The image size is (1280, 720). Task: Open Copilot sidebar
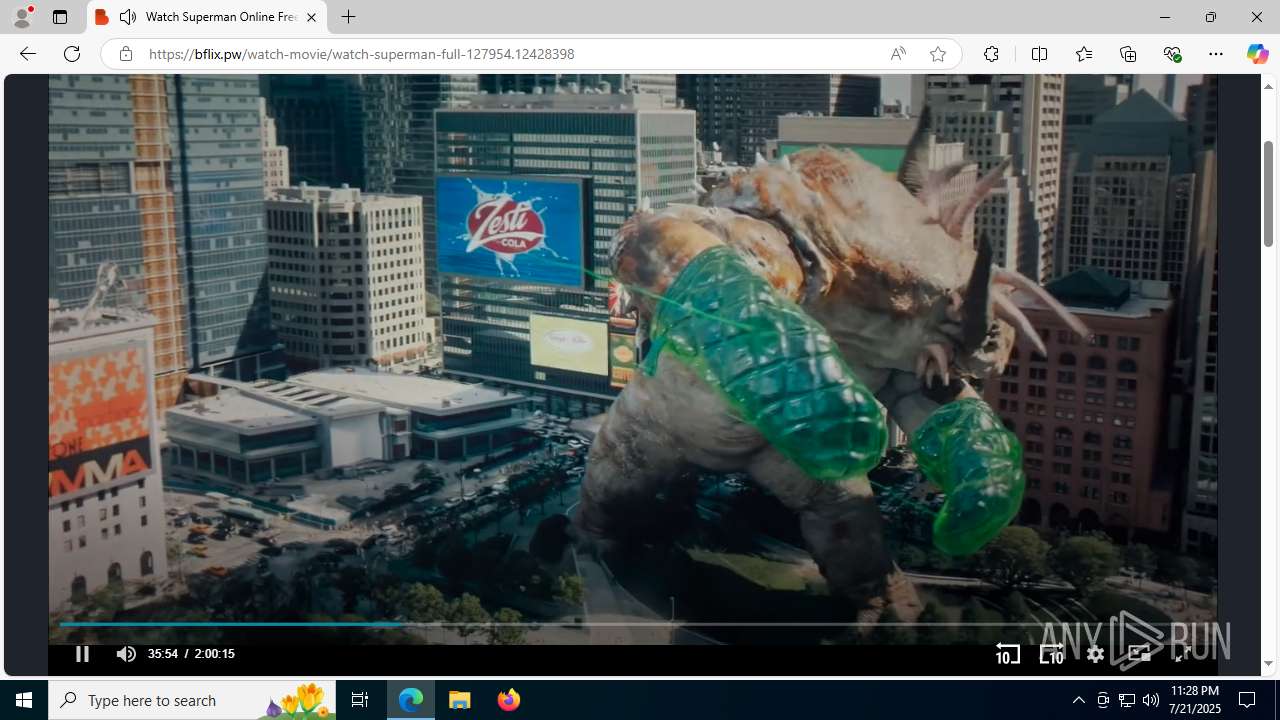[1257, 54]
